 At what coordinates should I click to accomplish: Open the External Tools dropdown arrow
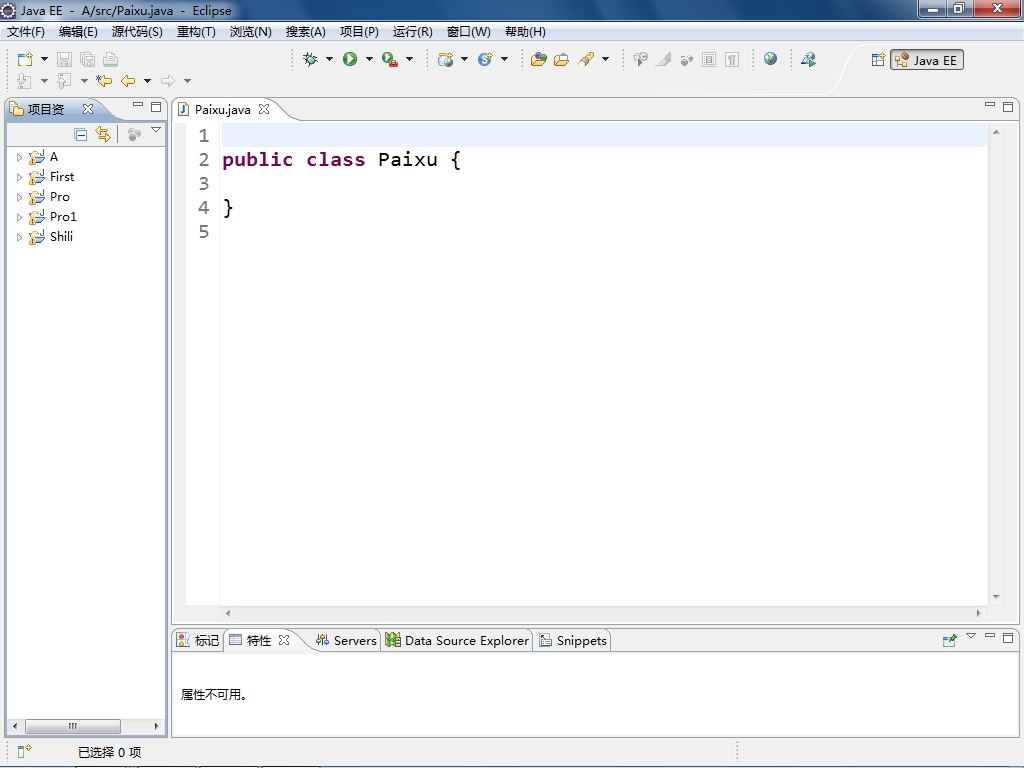[409, 59]
